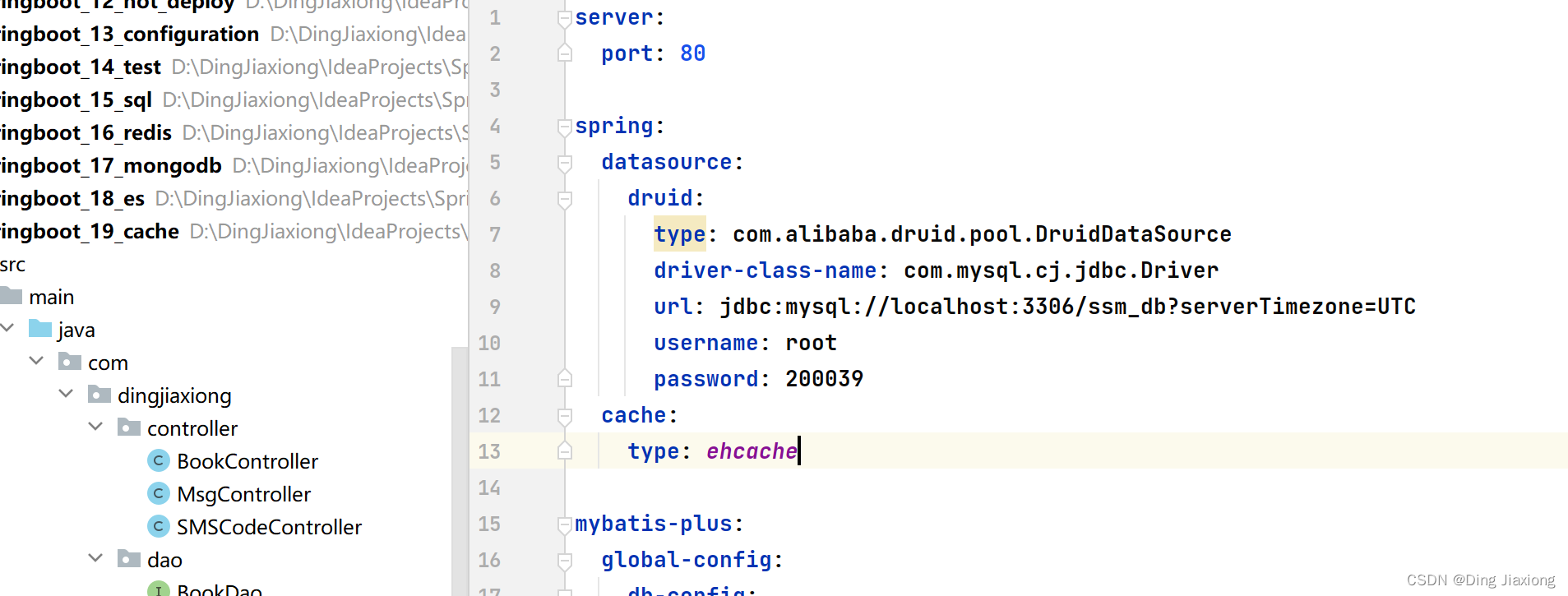Fold the mybatis-plus block at line 15

[565, 524]
